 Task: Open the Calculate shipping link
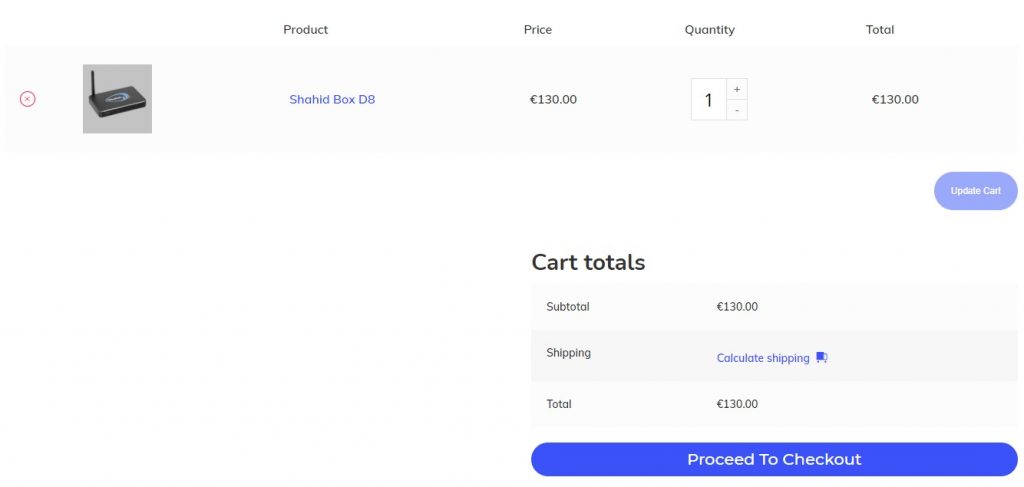(763, 358)
